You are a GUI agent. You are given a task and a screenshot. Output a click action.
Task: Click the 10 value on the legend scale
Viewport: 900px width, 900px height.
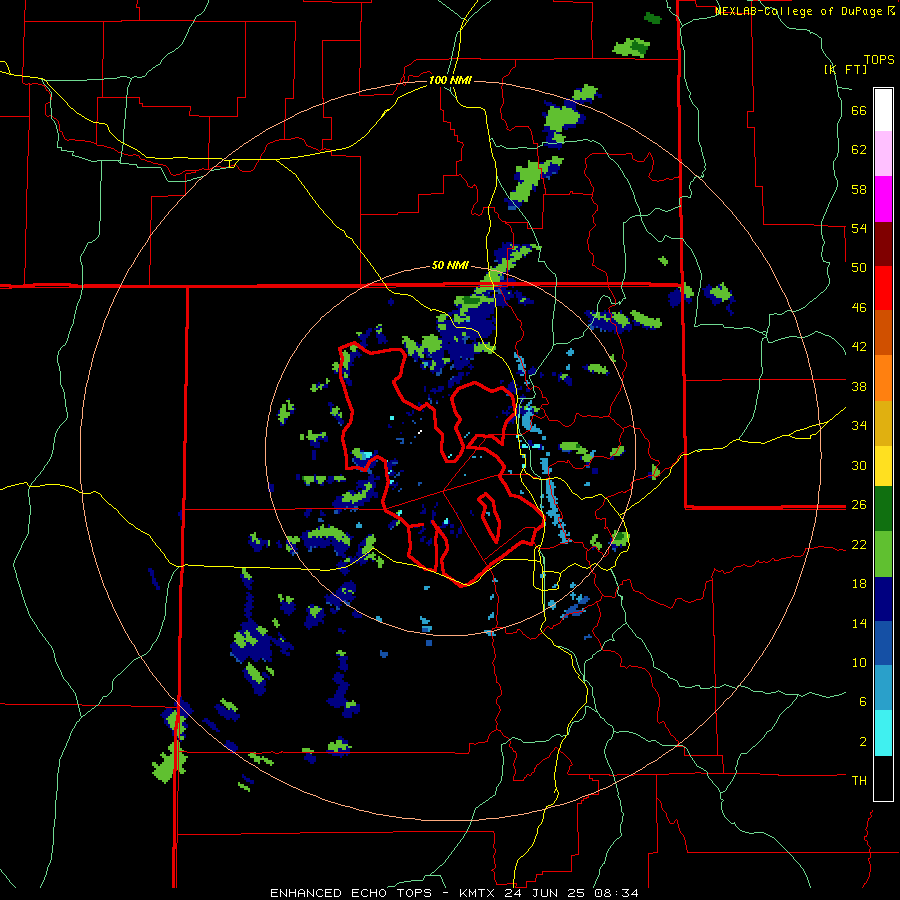point(859,662)
